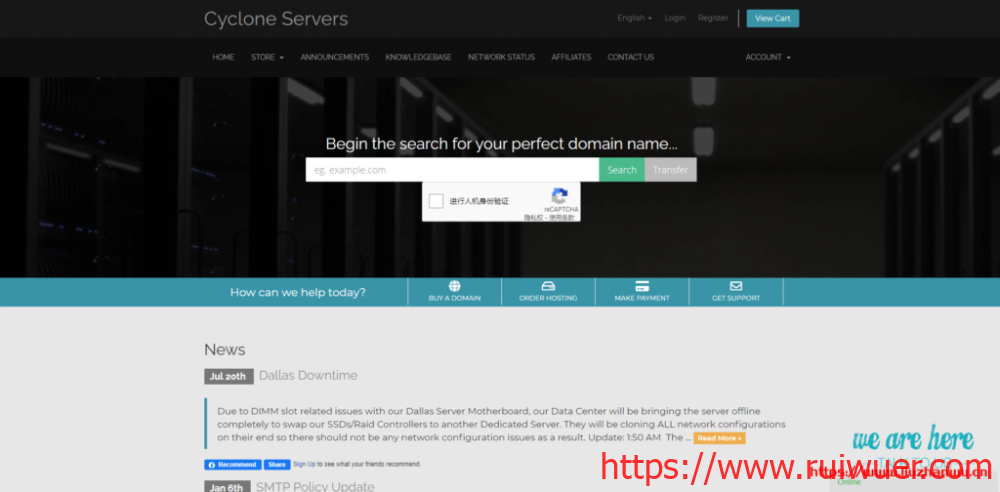Click the credit card icon above Make Payment
Viewport: 1000px width, 492px height.
tap(642, 286)
